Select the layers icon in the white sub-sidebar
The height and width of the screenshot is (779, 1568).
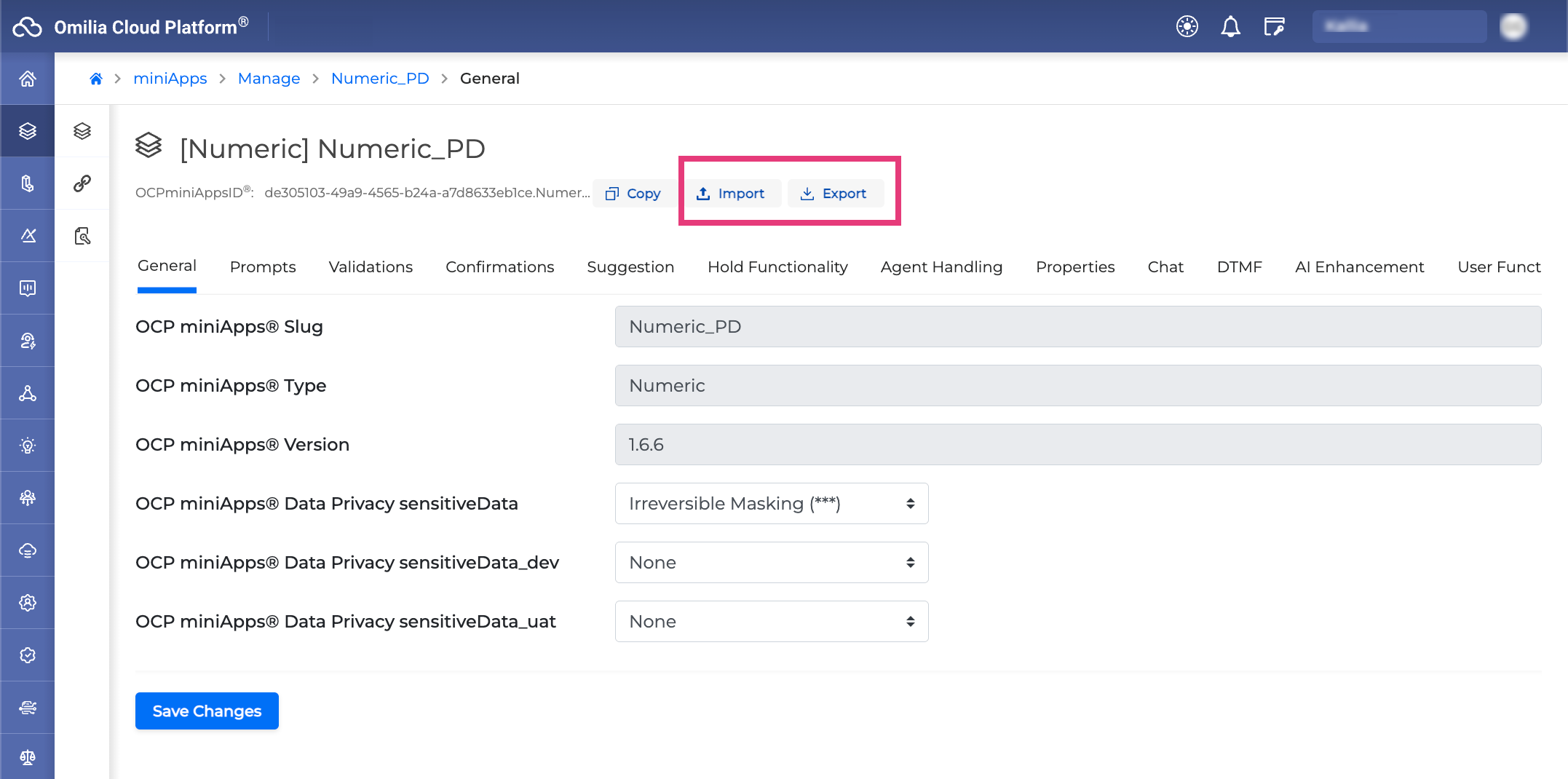[82, 131]
